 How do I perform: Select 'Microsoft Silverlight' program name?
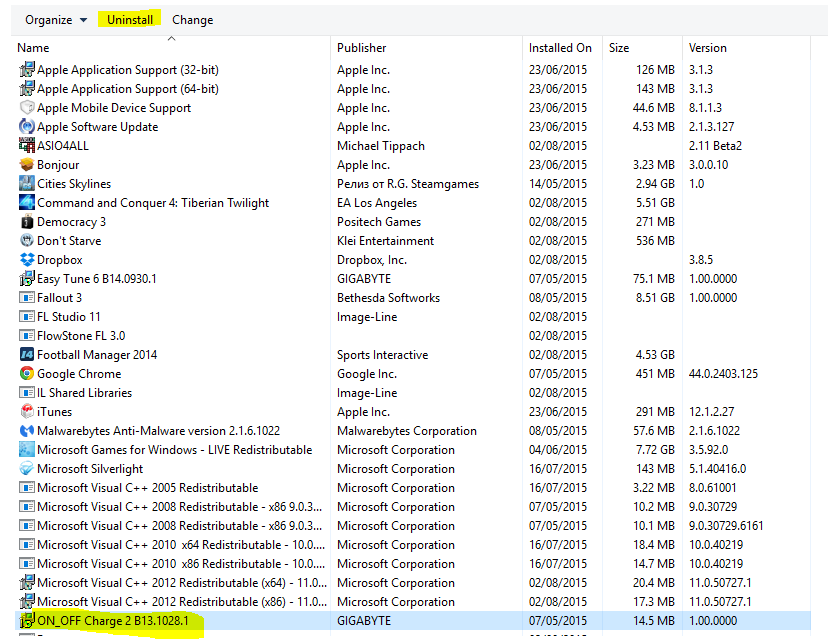coord(90,469)
